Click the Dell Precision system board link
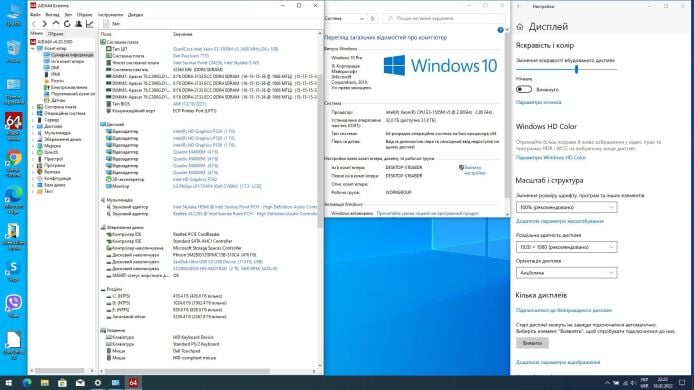694x390 pixels. (x=191, y=56)
